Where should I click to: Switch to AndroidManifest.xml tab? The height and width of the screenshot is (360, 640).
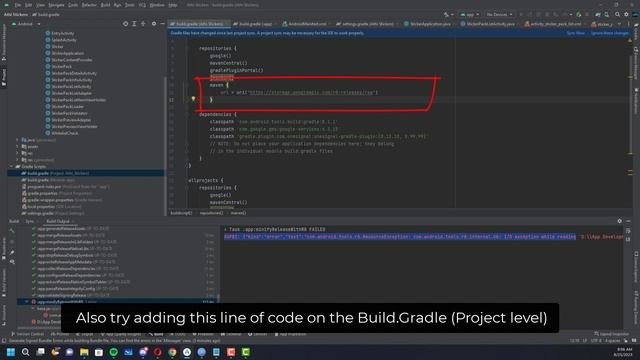coord(305,24)
